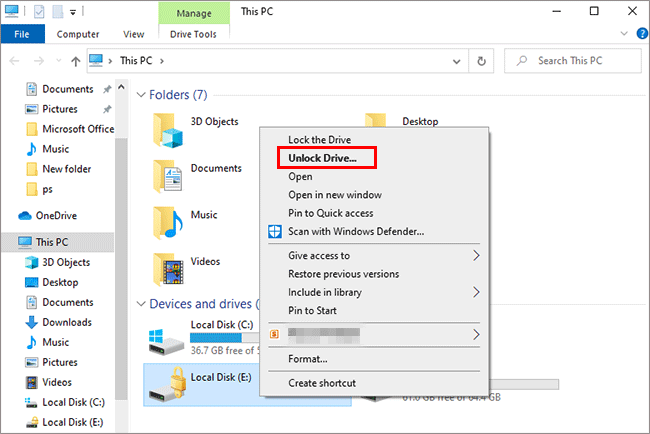Select Pin to Quick access

331,213
